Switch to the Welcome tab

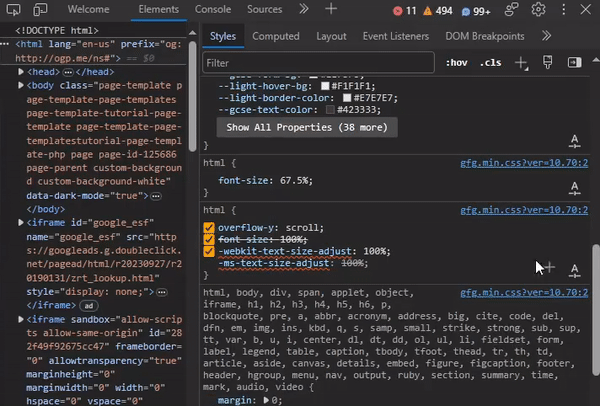[x=88, y=9]
